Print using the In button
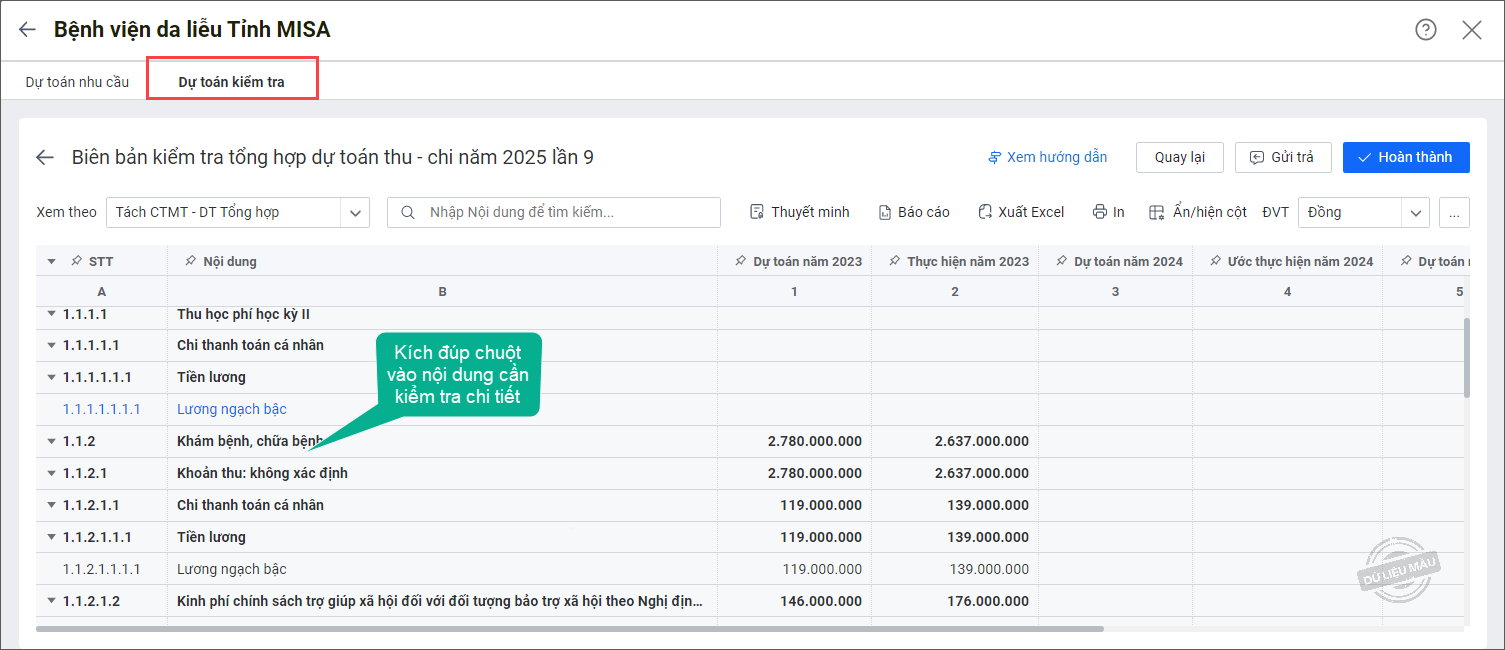1505x650 pixels. pos(1109,212)
